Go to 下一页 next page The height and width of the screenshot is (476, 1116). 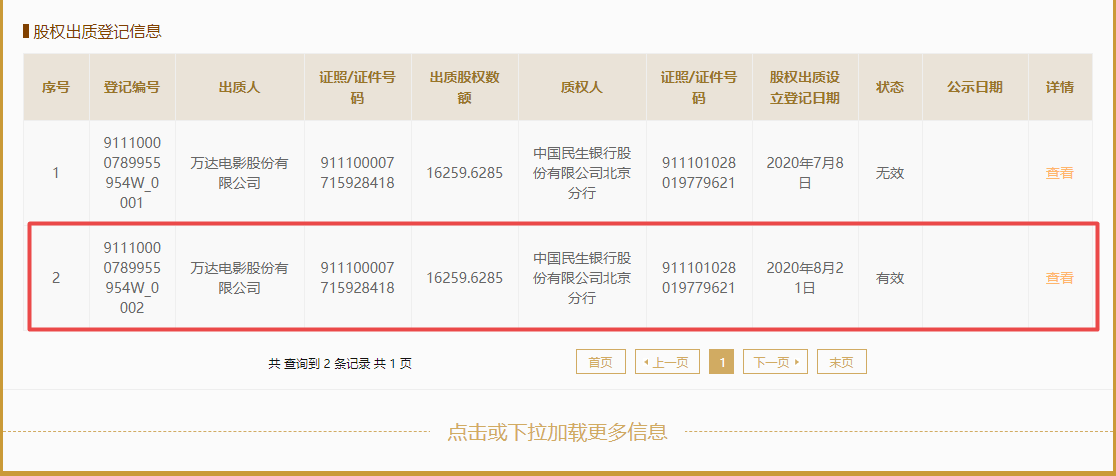[x=776, y=362]
